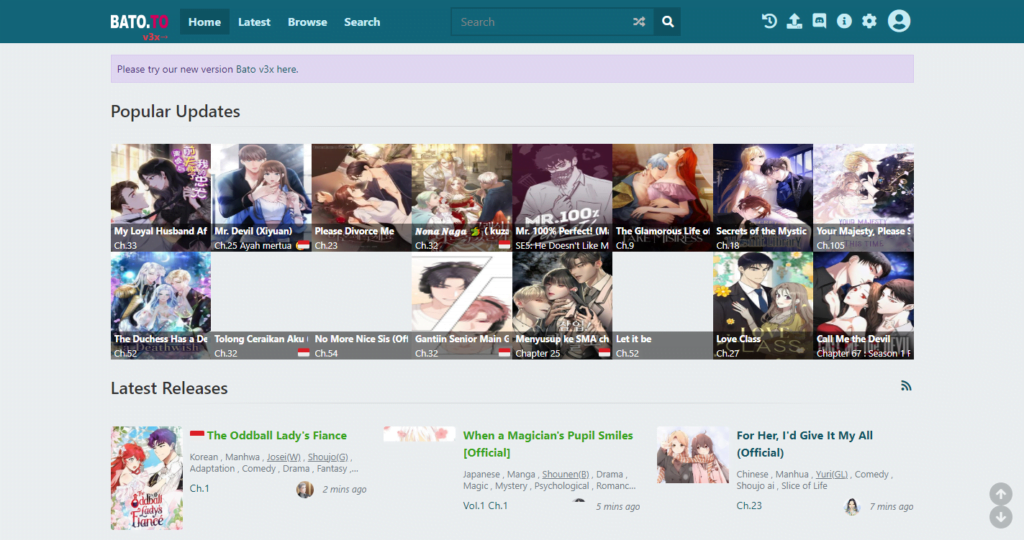Click the Yuri(GL) genre tag
1024x540 pixels.
pos(831,474)
